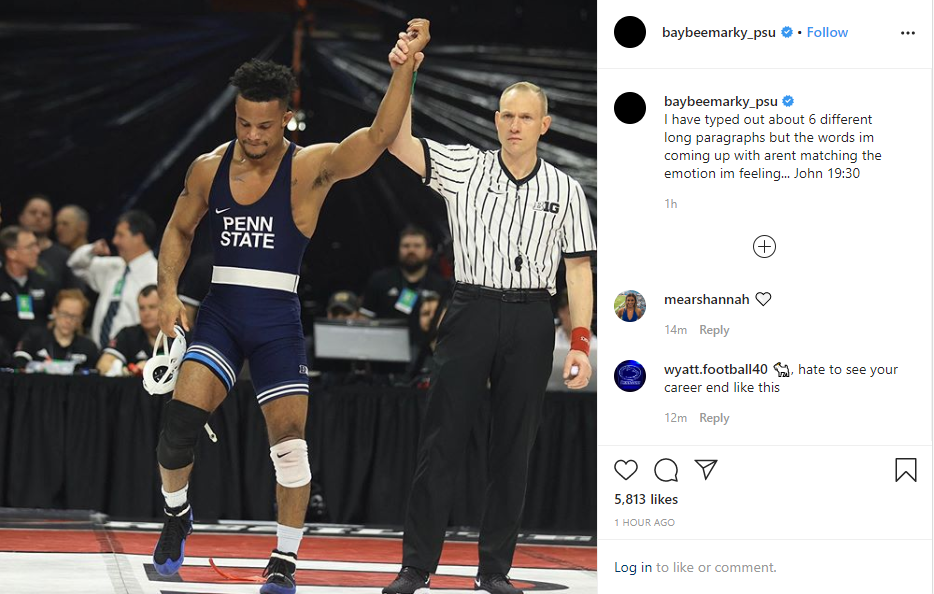Screen dimensions: 934x594
Task: Follow baybeemarky_psu
Action: [827, 32]
